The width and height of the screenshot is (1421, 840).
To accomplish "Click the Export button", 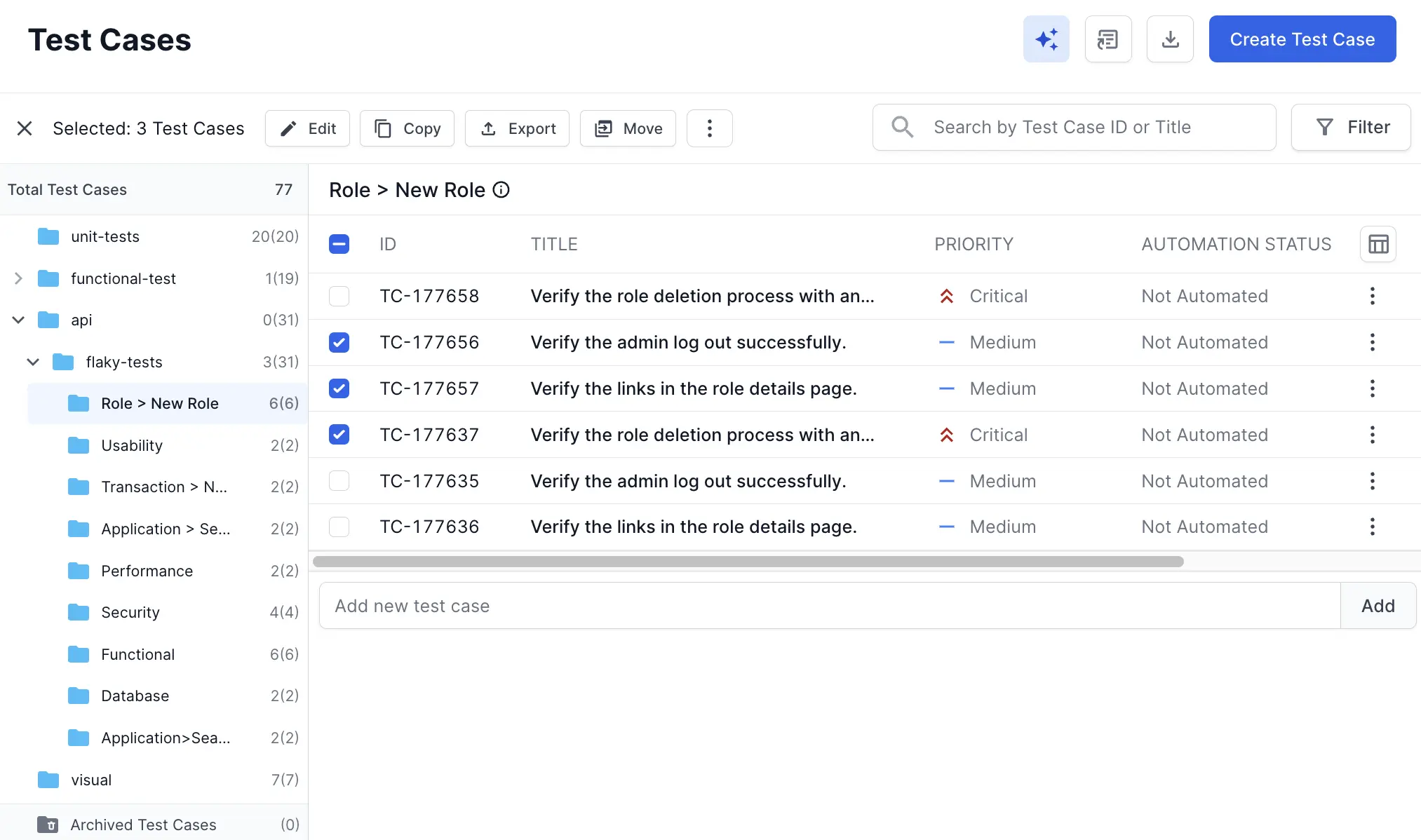I will tap(517, 128).
